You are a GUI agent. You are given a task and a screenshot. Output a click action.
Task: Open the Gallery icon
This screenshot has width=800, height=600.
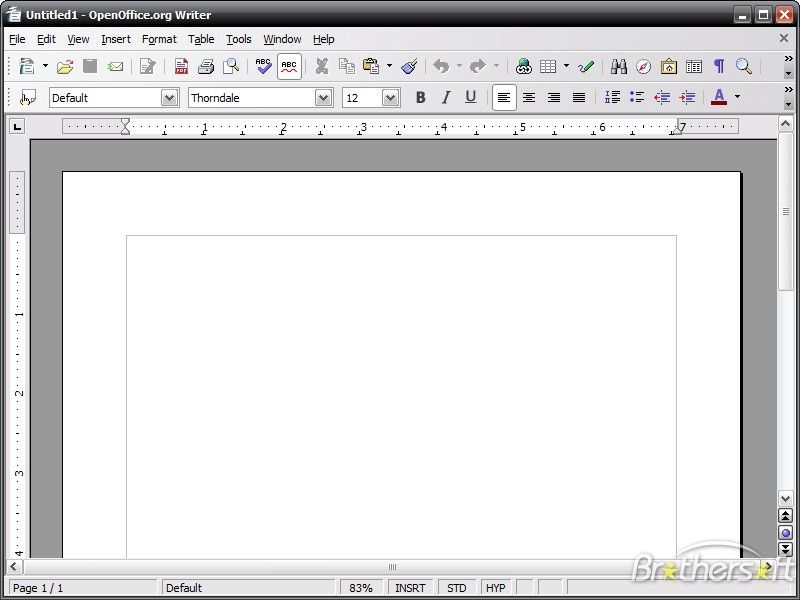pos(669,66)
